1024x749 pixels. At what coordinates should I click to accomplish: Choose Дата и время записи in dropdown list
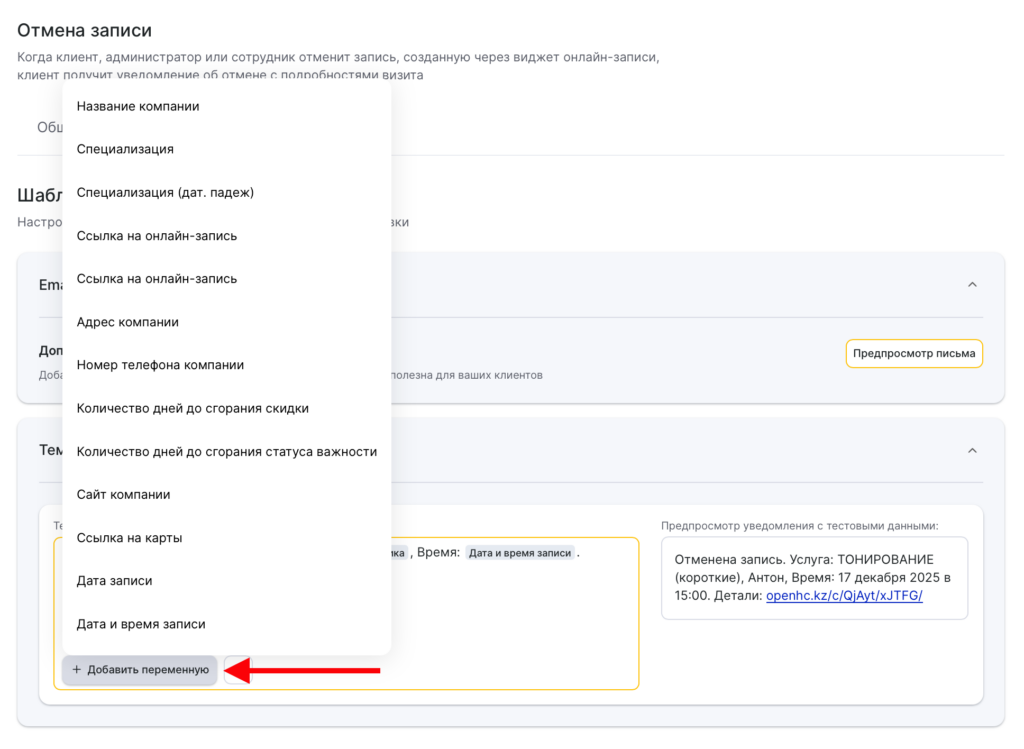click(141, 623)
